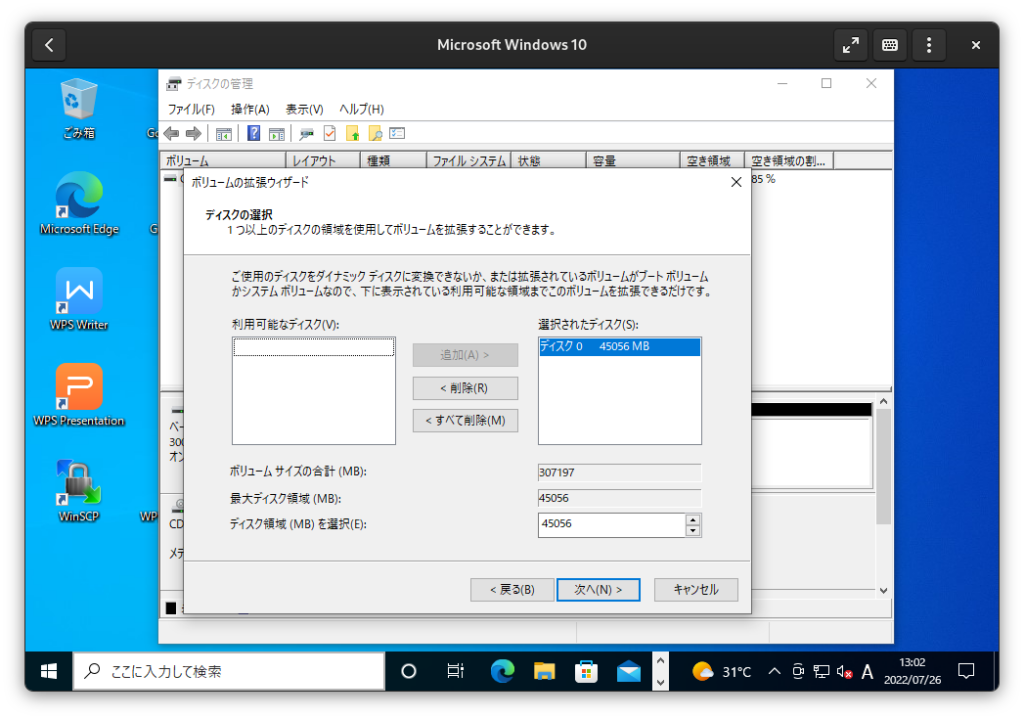
Task: Click the rescan disks toolbar icon
Action: pos(306,134)
